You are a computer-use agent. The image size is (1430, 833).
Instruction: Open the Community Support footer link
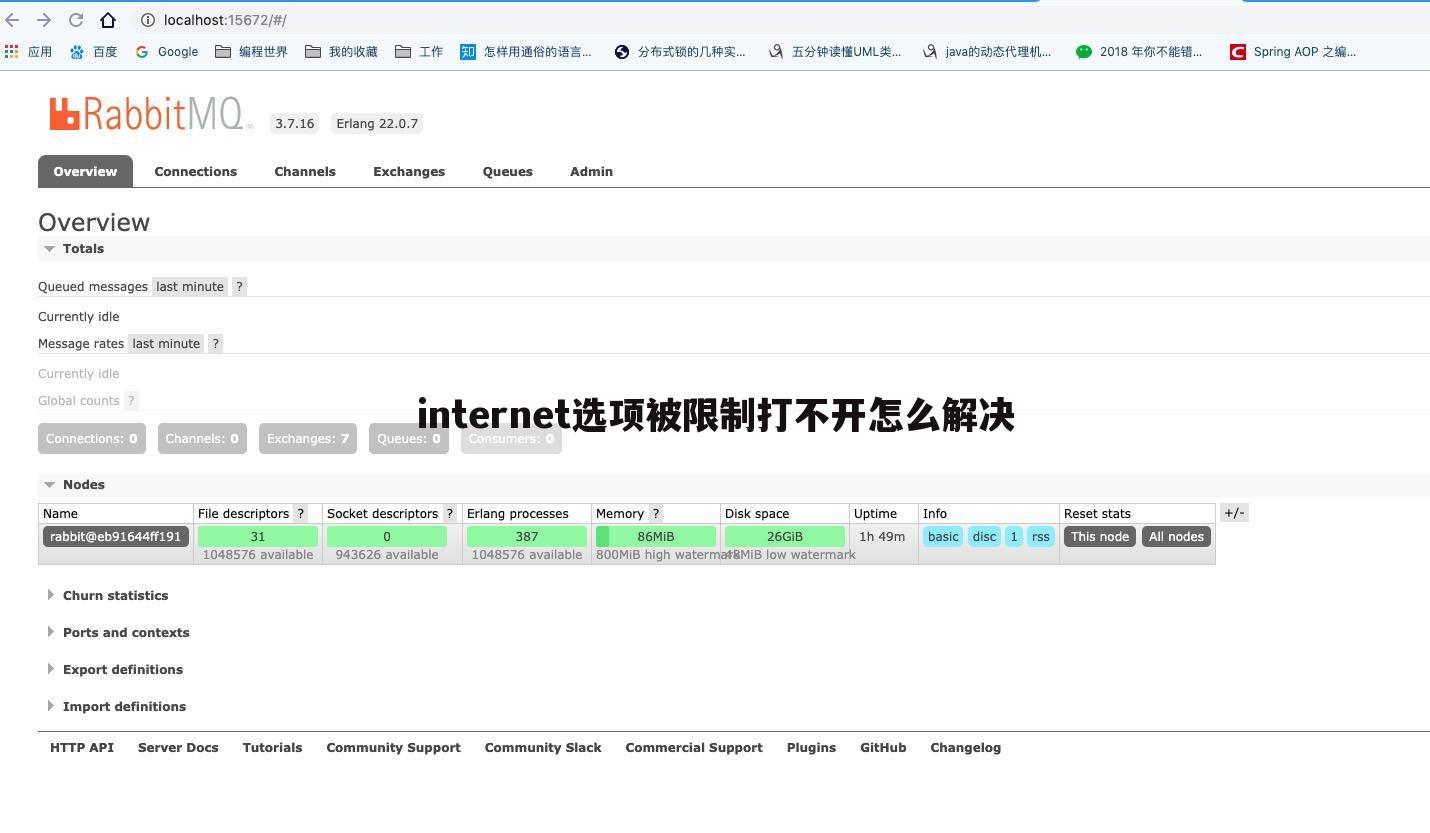pos(394,748)
